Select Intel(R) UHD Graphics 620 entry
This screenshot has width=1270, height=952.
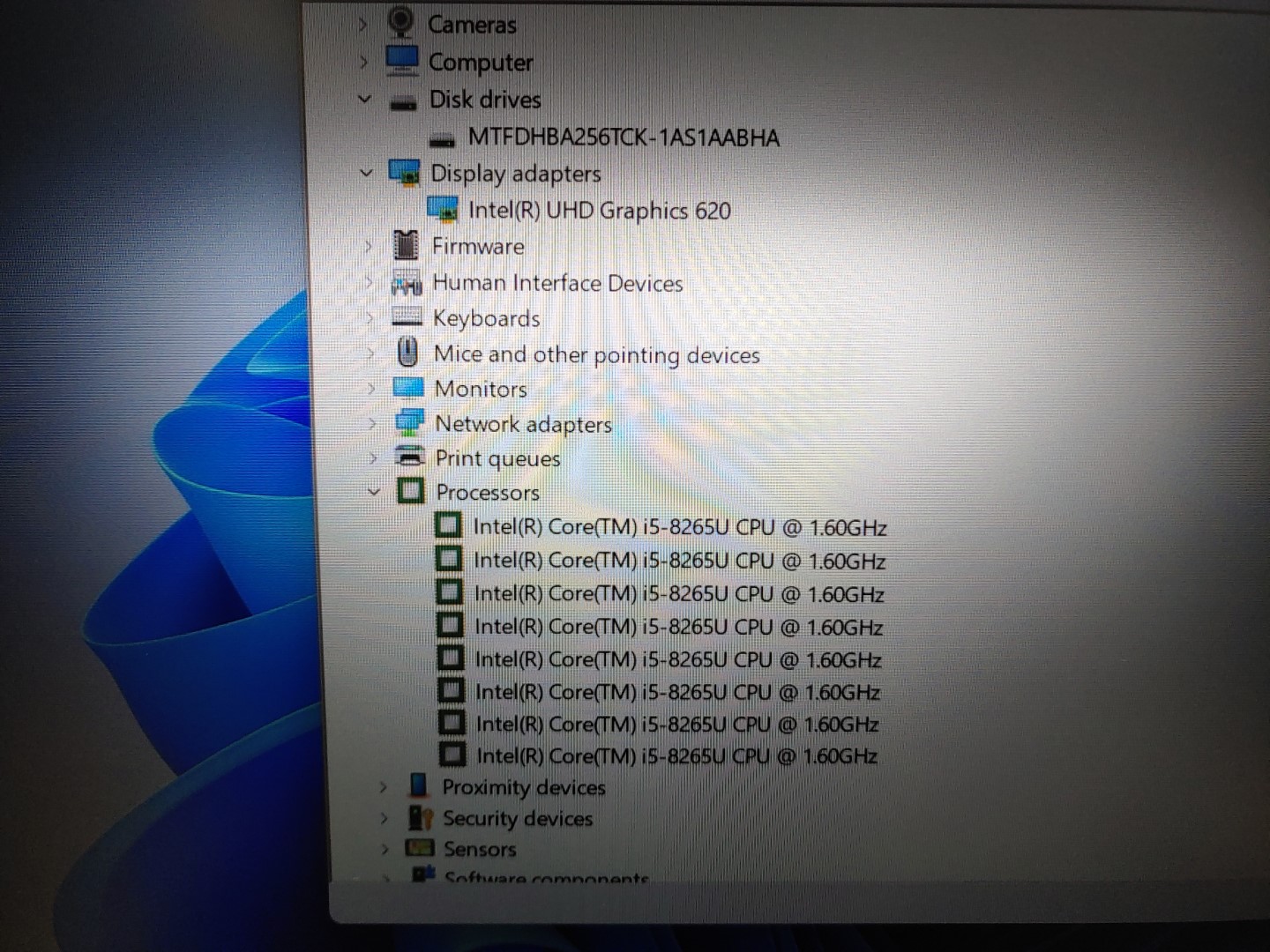pos(600,211)
